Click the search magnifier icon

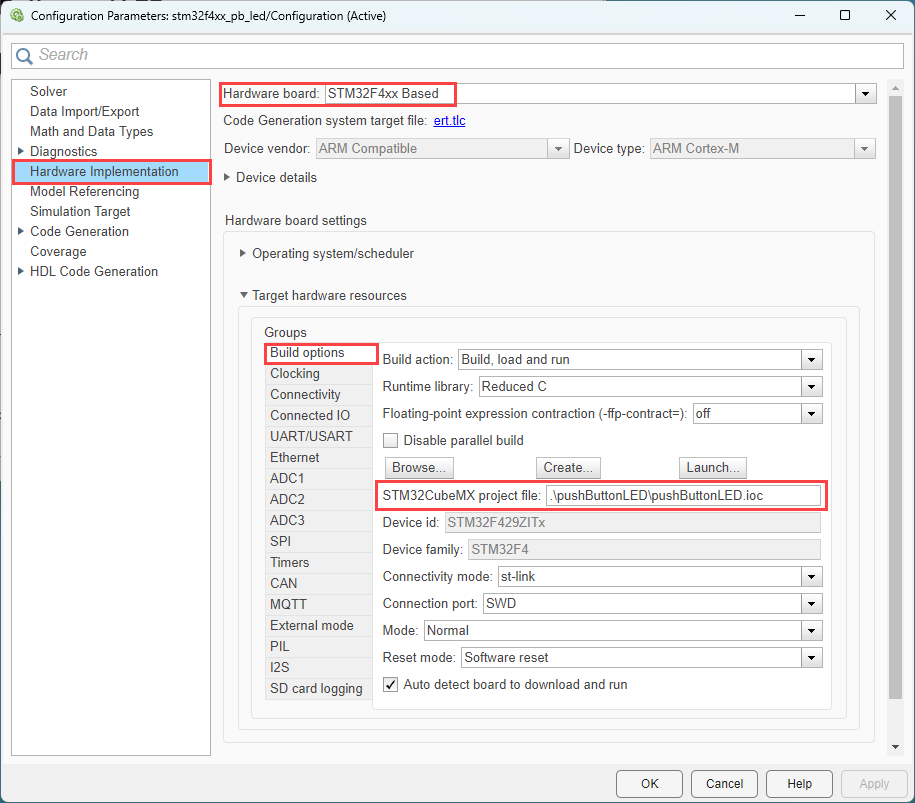click(x=25, y=56)
